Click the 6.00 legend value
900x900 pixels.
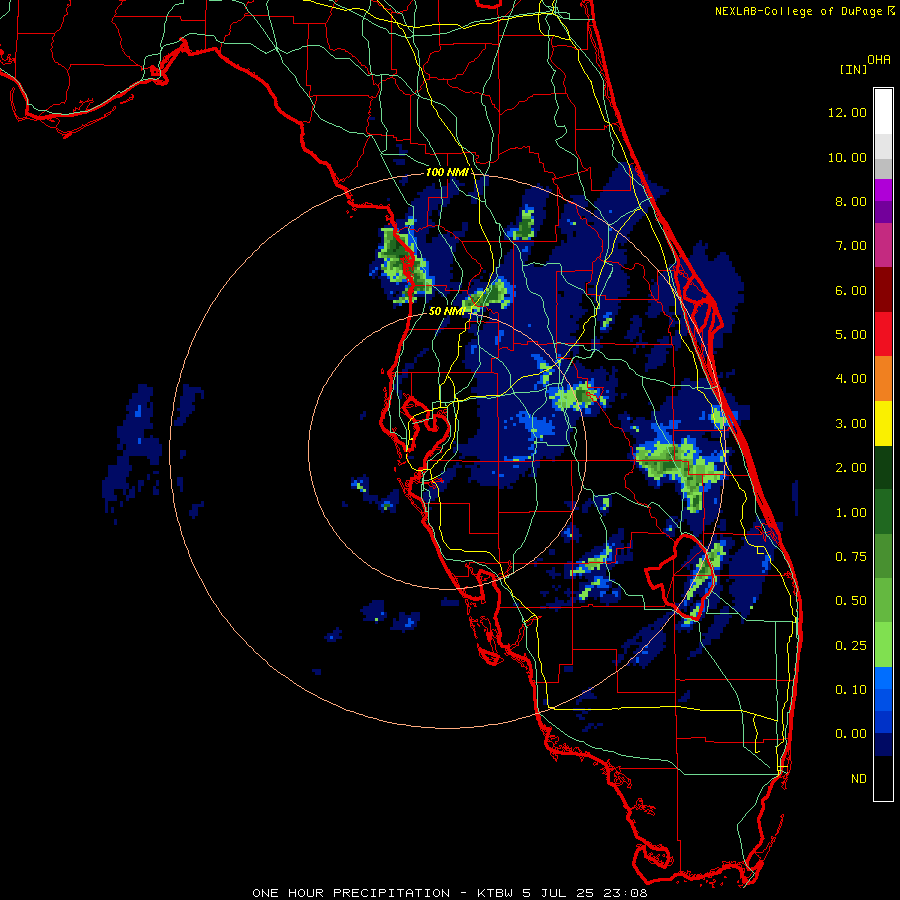[x=851, y=290]
